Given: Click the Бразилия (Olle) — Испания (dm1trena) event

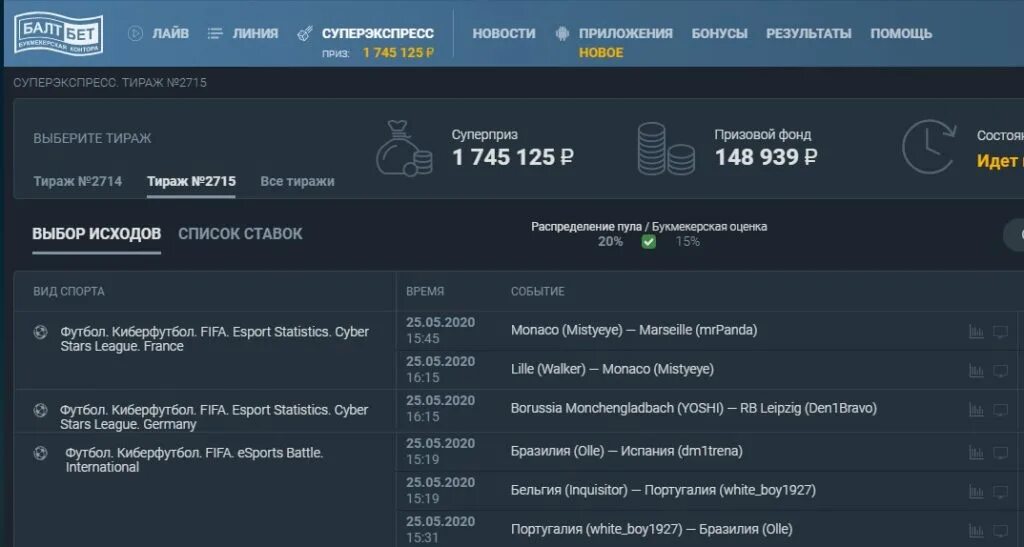Looking at the screenshot, I should [x=627, y=451].
